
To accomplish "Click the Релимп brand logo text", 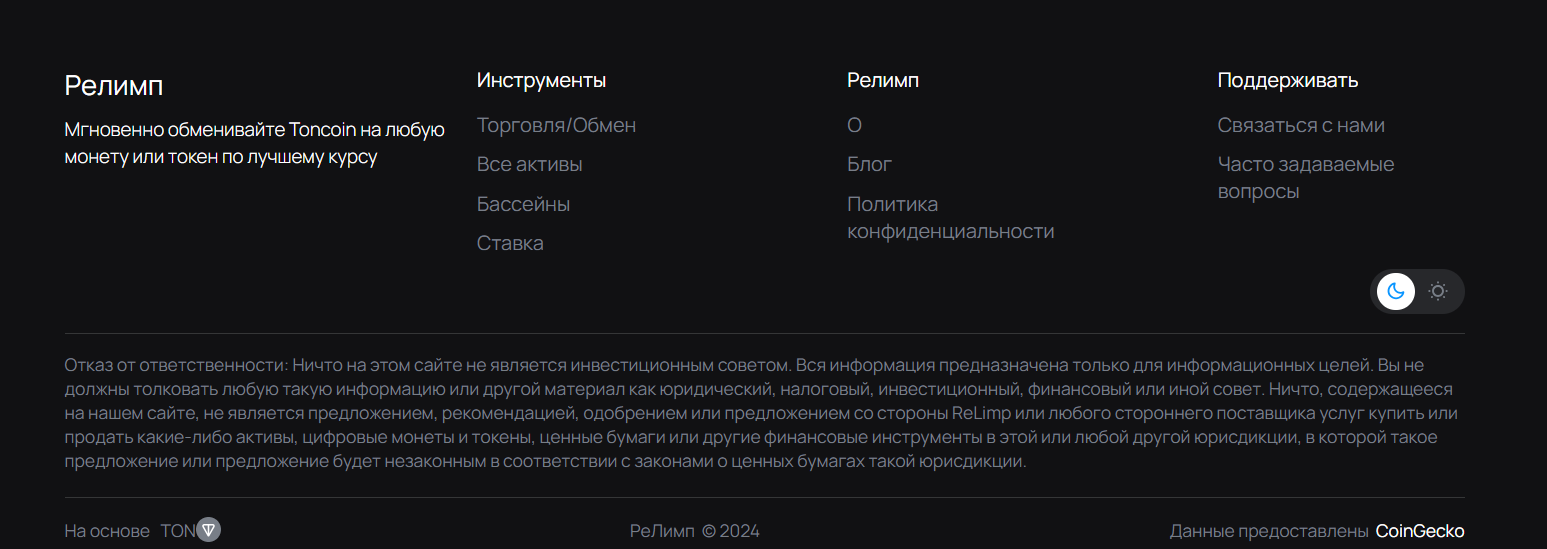I will [113, 85].
